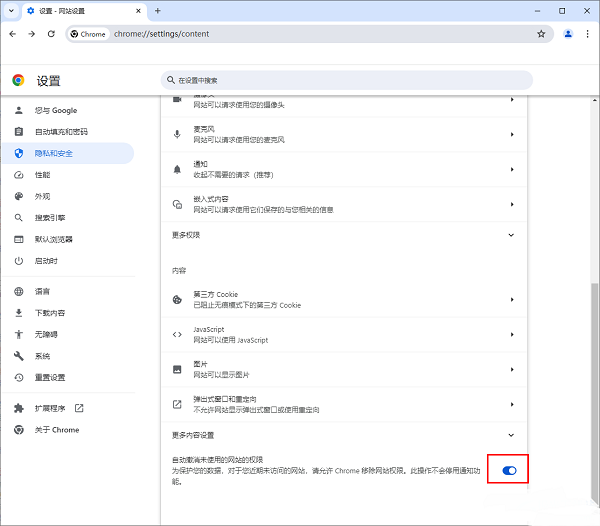Bookmark this page with the star icon

[541, 34]
